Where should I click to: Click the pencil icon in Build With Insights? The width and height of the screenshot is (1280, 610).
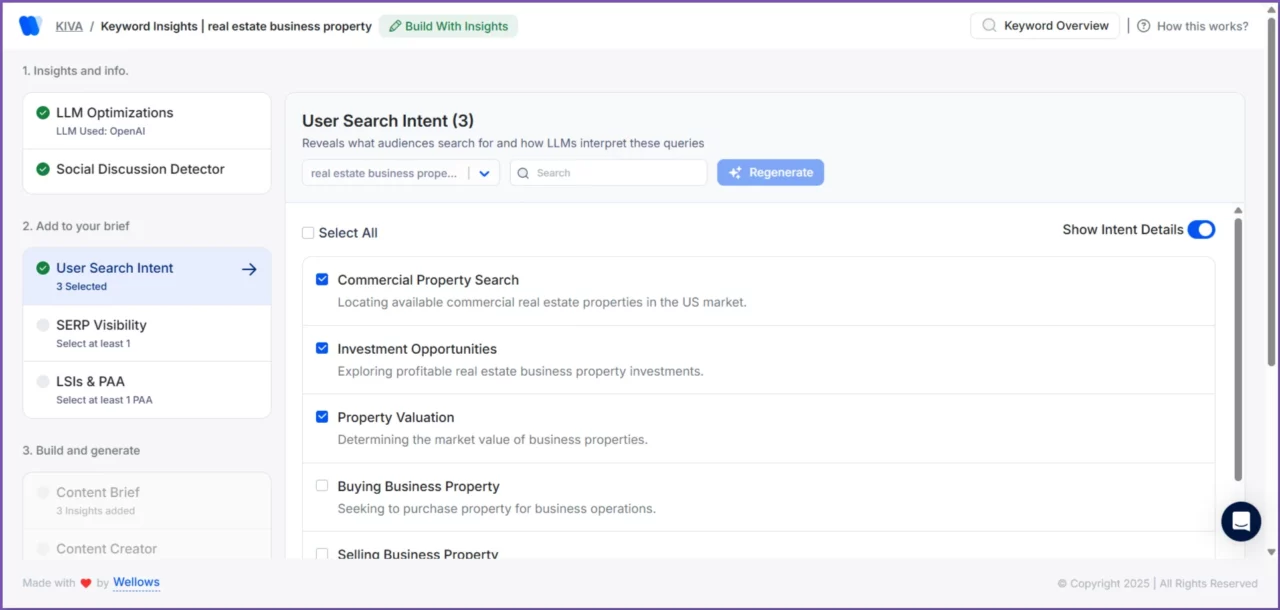395,26
